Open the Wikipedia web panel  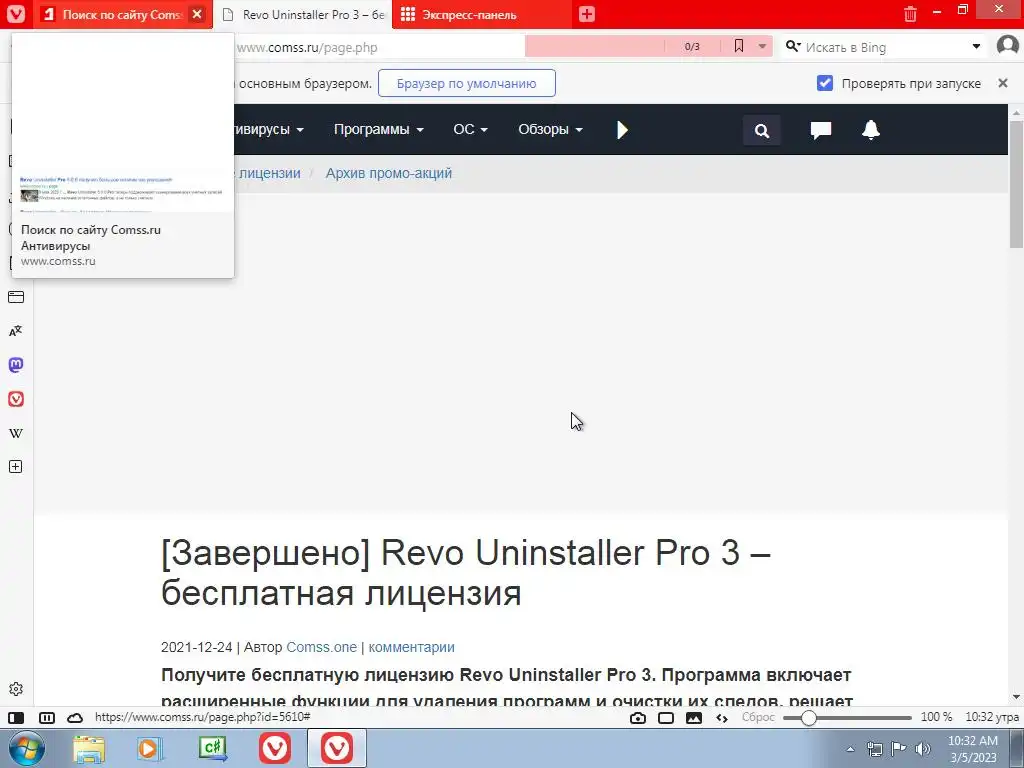[x=16, y=433]
